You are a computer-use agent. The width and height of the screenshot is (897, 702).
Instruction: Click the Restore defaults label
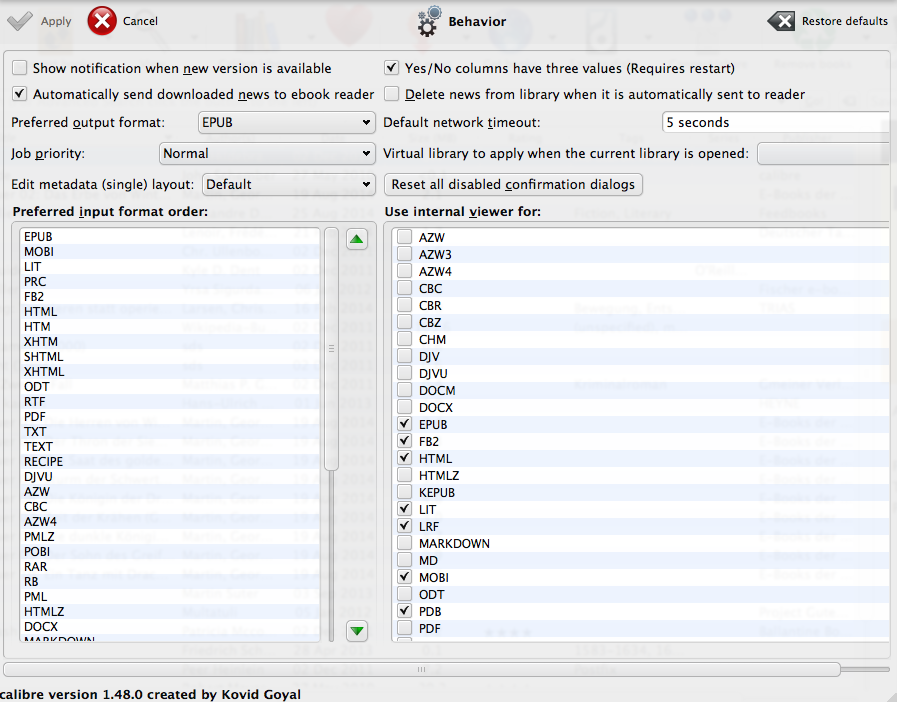pyautogui.click(x=844, y=21)
